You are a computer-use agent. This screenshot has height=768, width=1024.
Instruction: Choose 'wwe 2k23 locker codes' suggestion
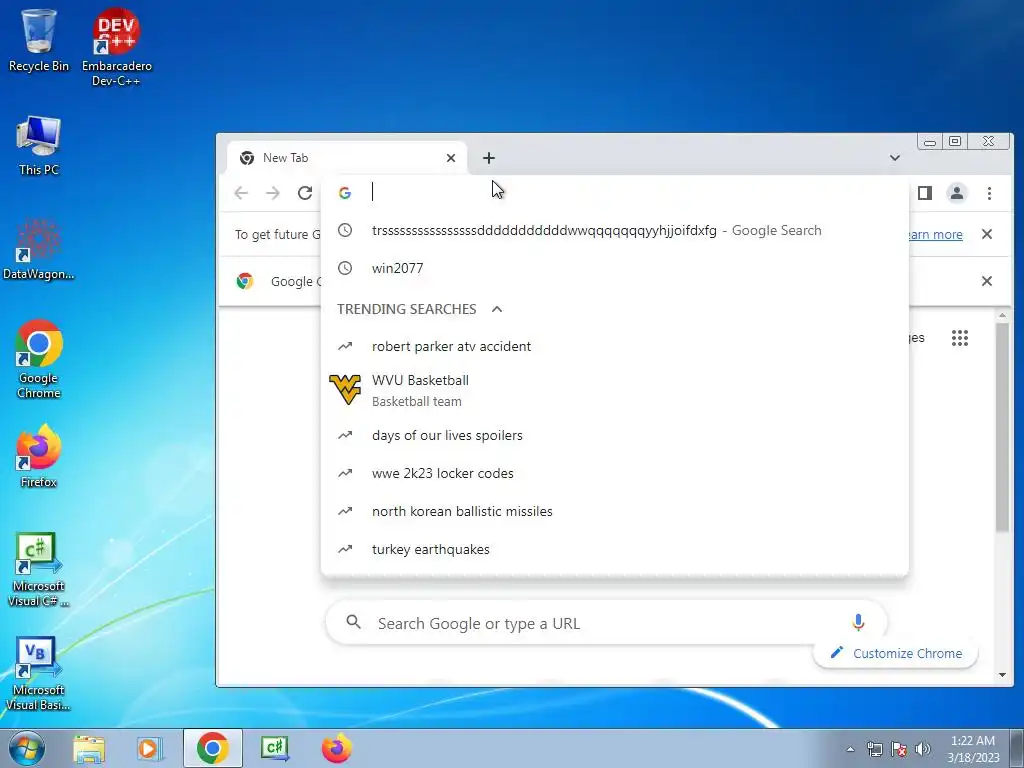[x=615, y=473]
